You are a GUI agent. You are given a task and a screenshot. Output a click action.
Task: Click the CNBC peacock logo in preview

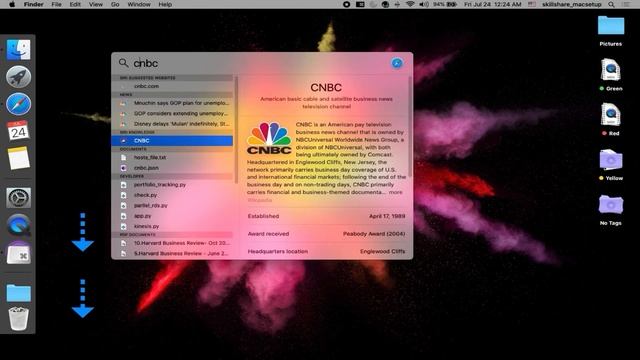[269, 138]
